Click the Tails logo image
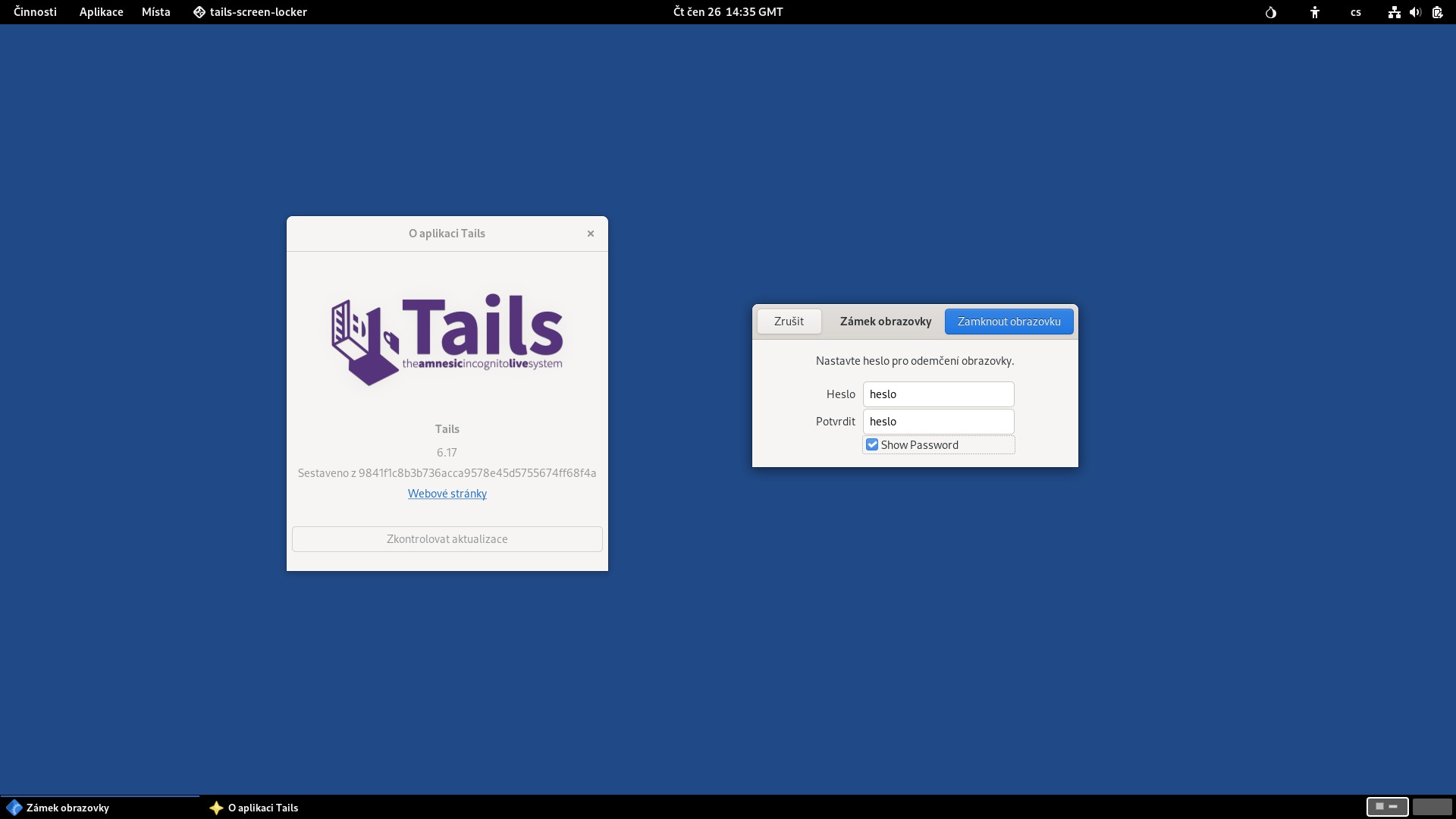Screen dimensions: 1456x819 coord(447,340)
